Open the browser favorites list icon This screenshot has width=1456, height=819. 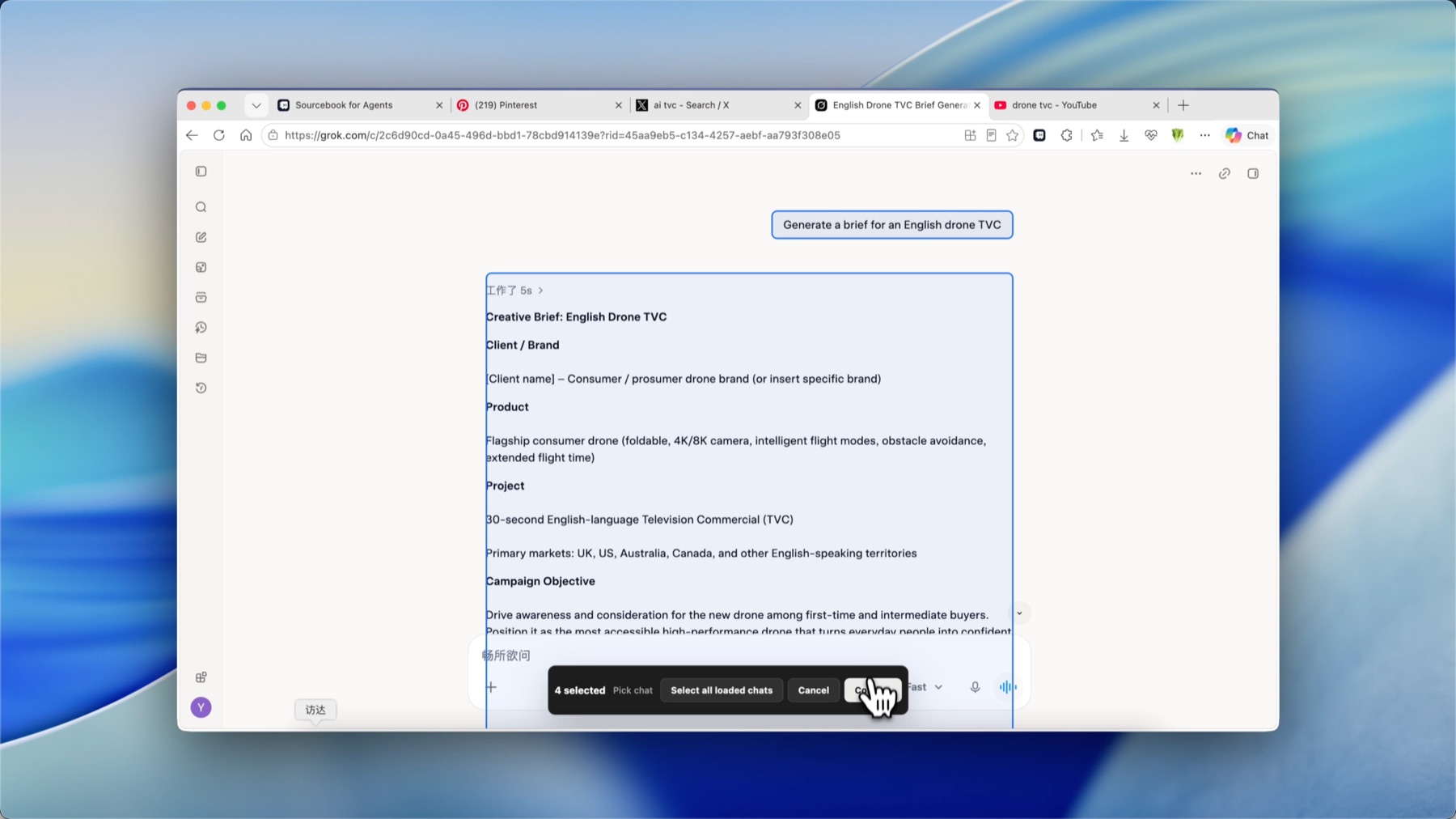point(1097,135)
